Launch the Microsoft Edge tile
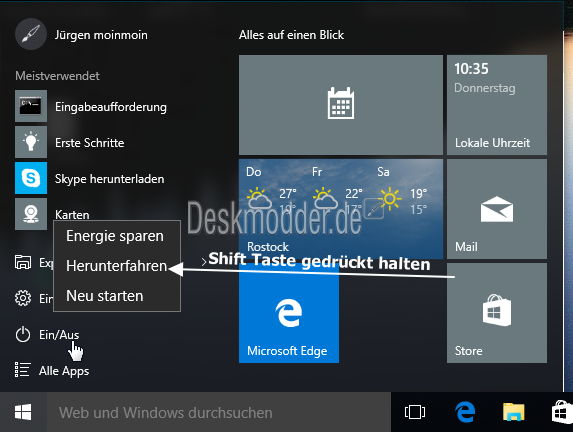The image size is (573, 432). pyautogui.click(x=289, y=313)
